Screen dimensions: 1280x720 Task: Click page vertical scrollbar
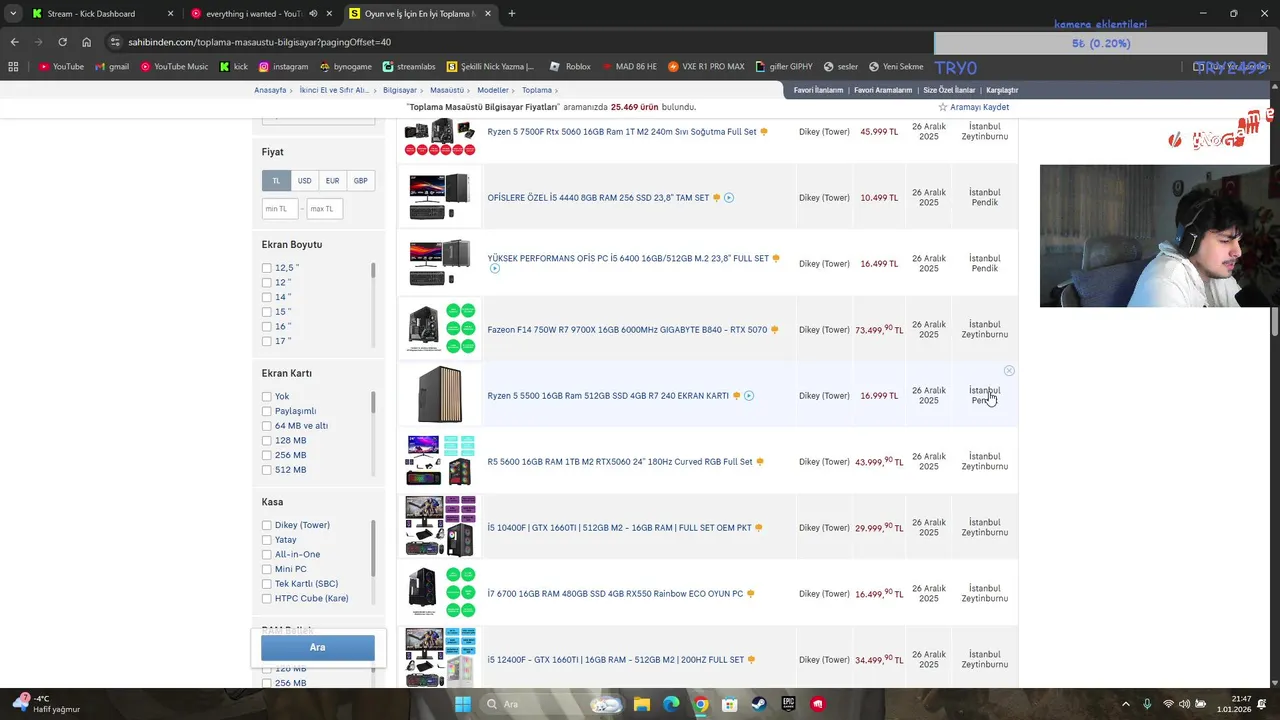(x=1274, y=322)
